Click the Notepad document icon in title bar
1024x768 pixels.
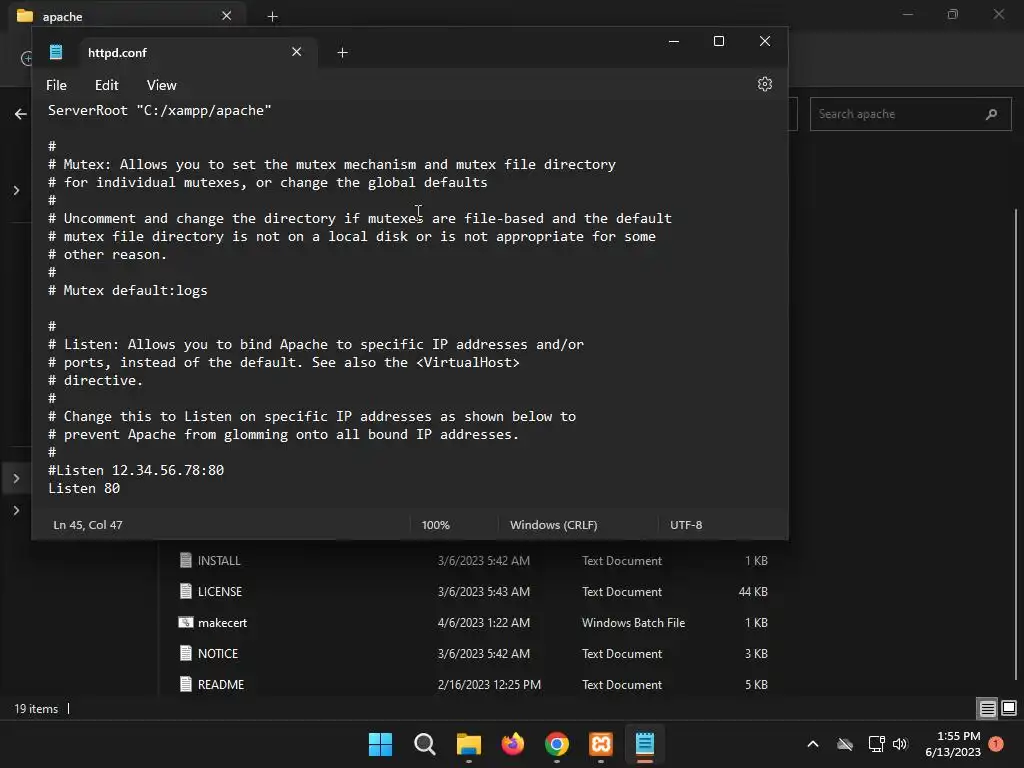click(56, 52)
